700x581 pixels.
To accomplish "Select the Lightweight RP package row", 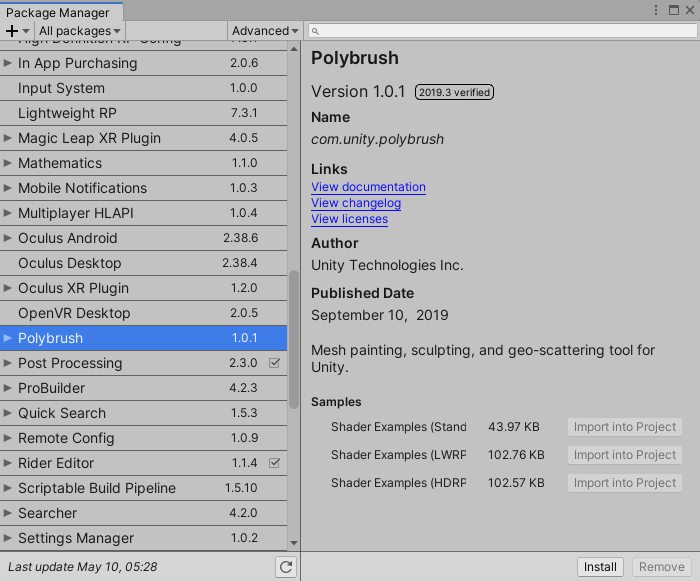I will click(143, 113).
